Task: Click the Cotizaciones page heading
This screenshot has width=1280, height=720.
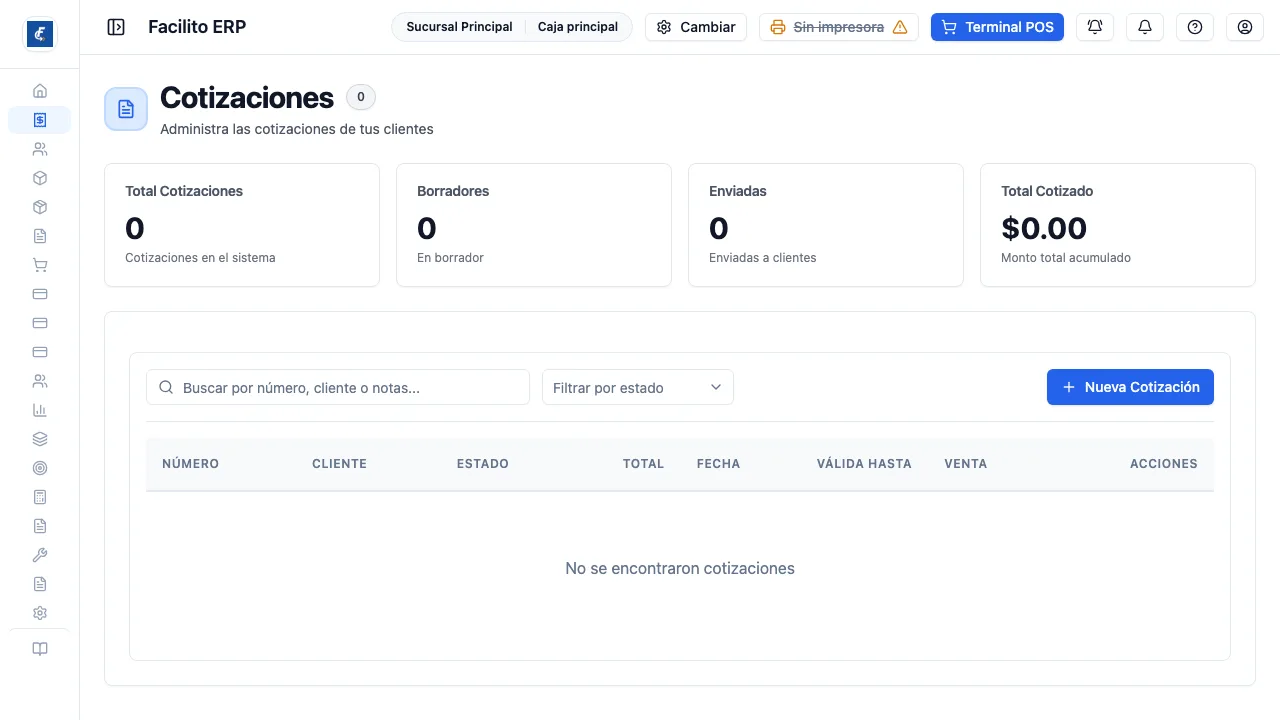Action: point(247,98)
